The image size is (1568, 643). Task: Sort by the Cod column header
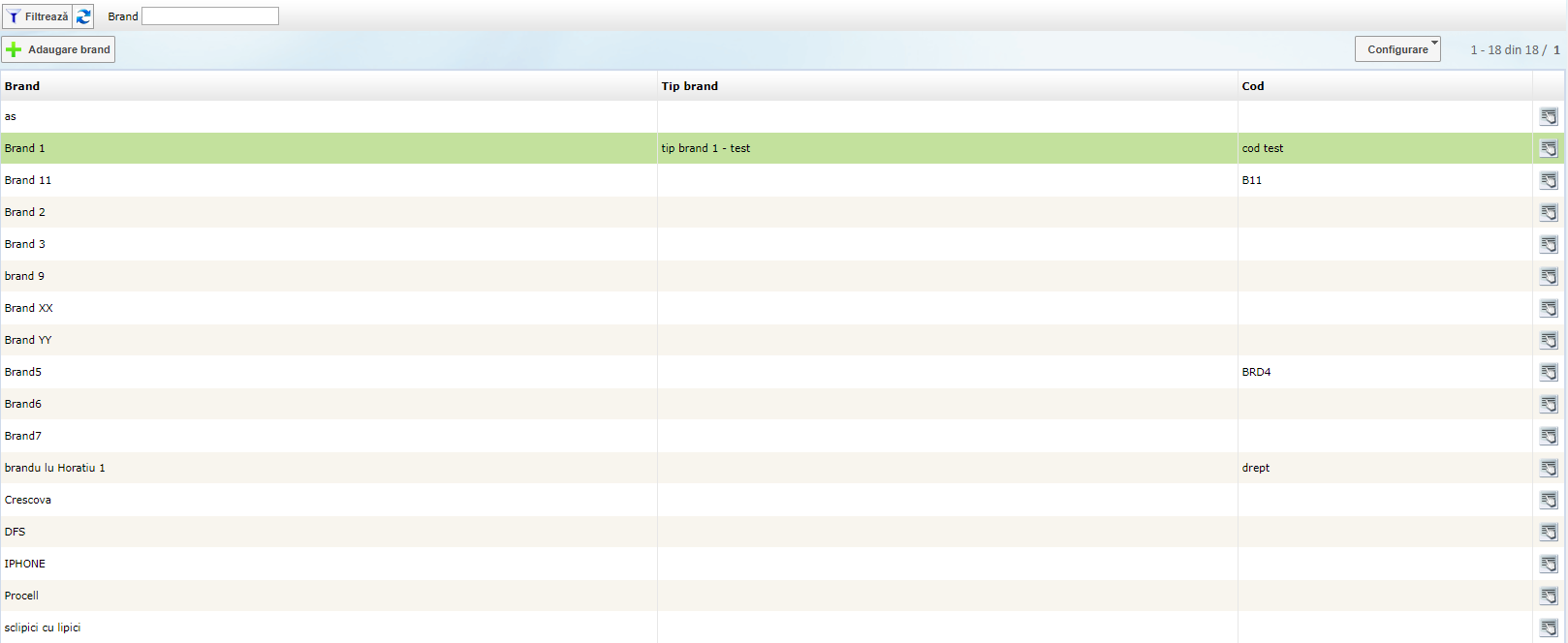click(x=1252, y=86)
